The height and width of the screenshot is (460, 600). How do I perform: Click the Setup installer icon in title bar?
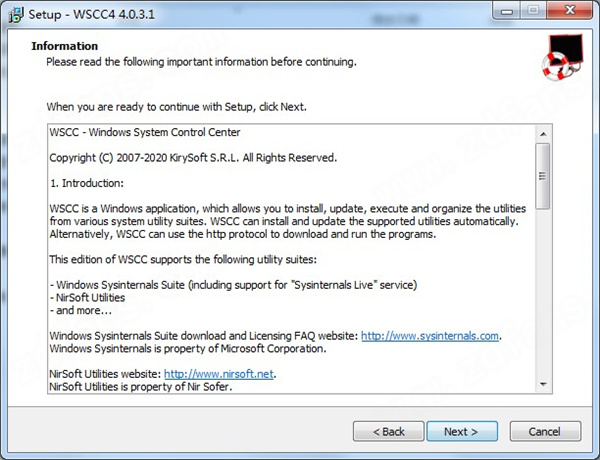tap(16, 15)
